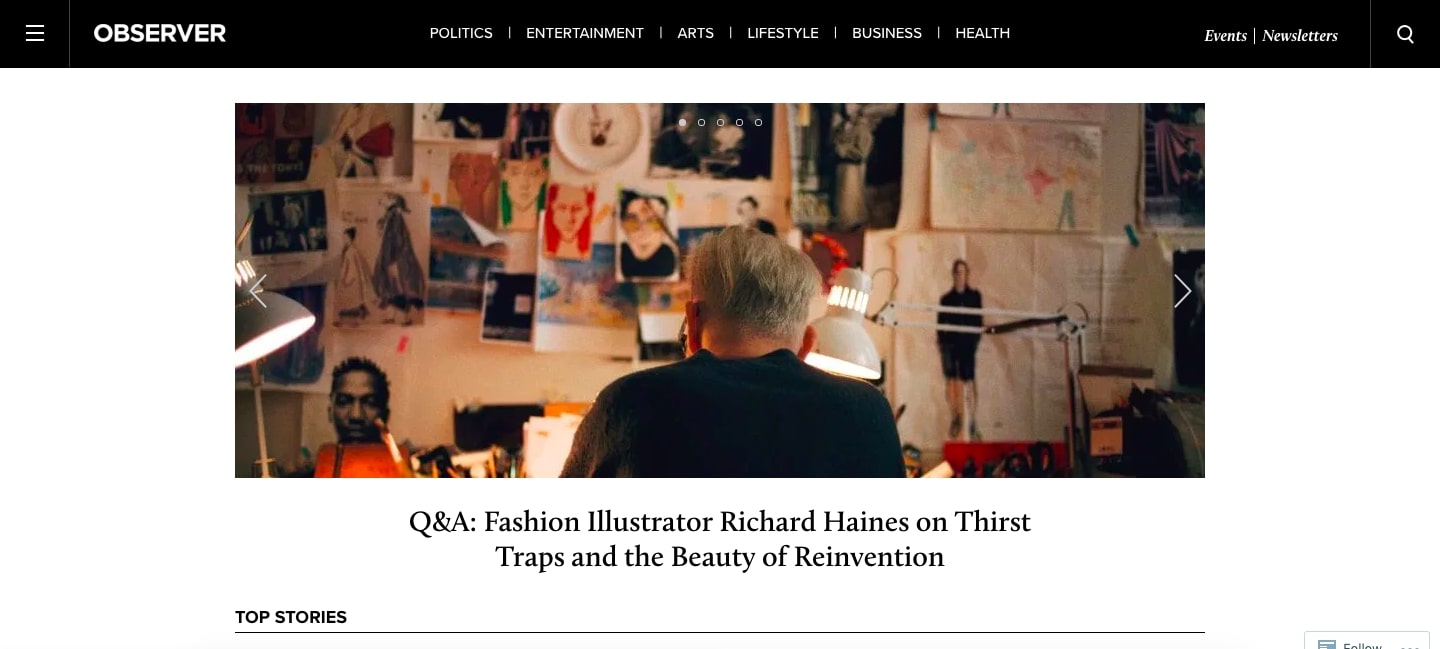
Task: Select the fourth carousel dot
Action: 739,122
